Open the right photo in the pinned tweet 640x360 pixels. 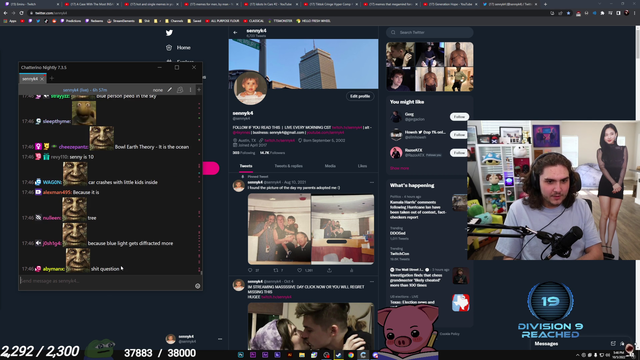click(343, 229)
